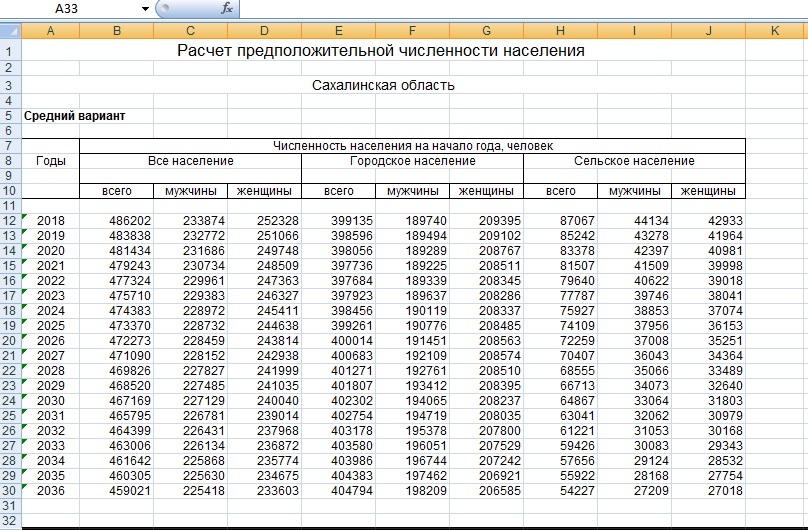Select row 30 header
Screen dimensions: 808x530
pos(10,491)
